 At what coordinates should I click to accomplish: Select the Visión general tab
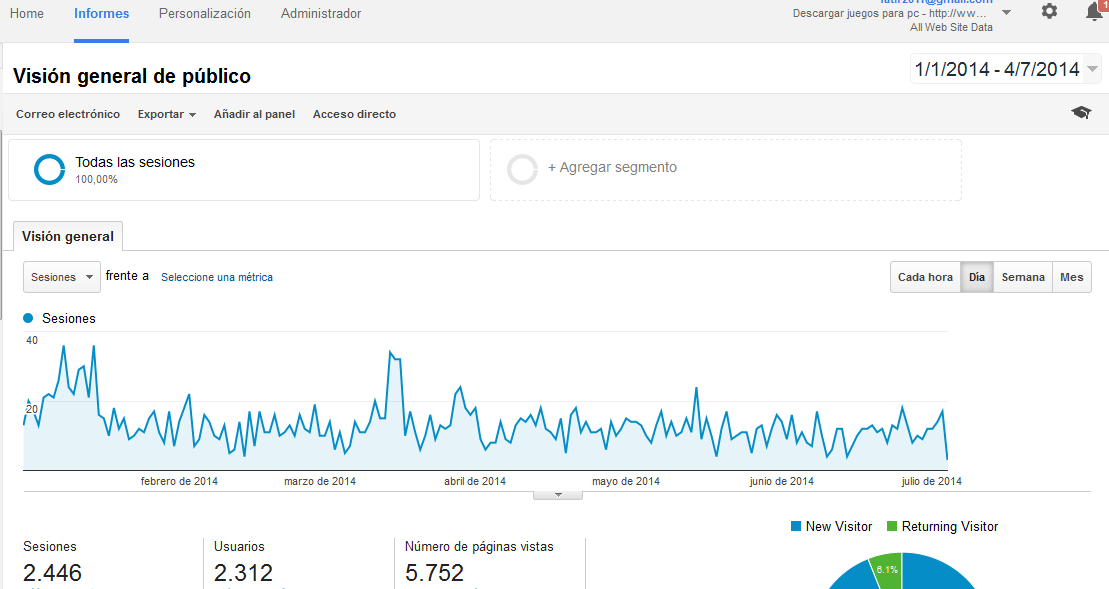click(x=68, y=236)
